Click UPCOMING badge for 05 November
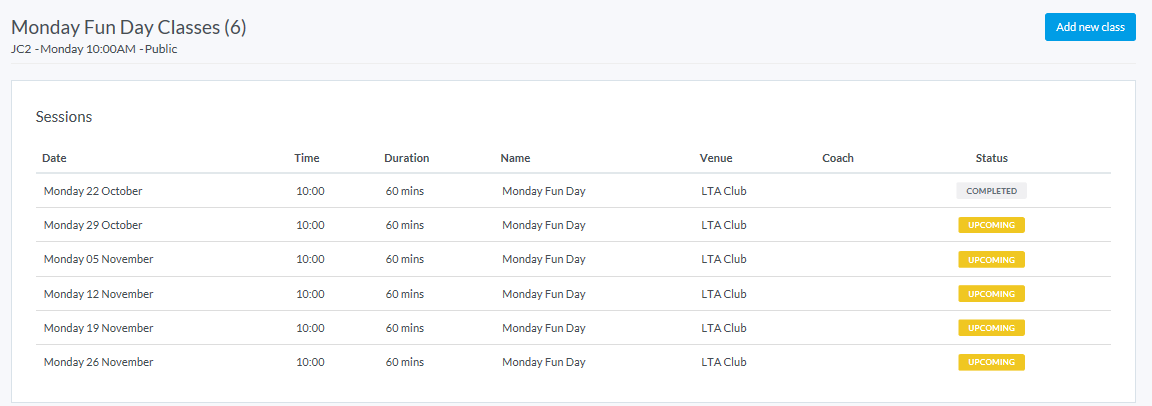1152x406 pixels. tap(991, 260)
